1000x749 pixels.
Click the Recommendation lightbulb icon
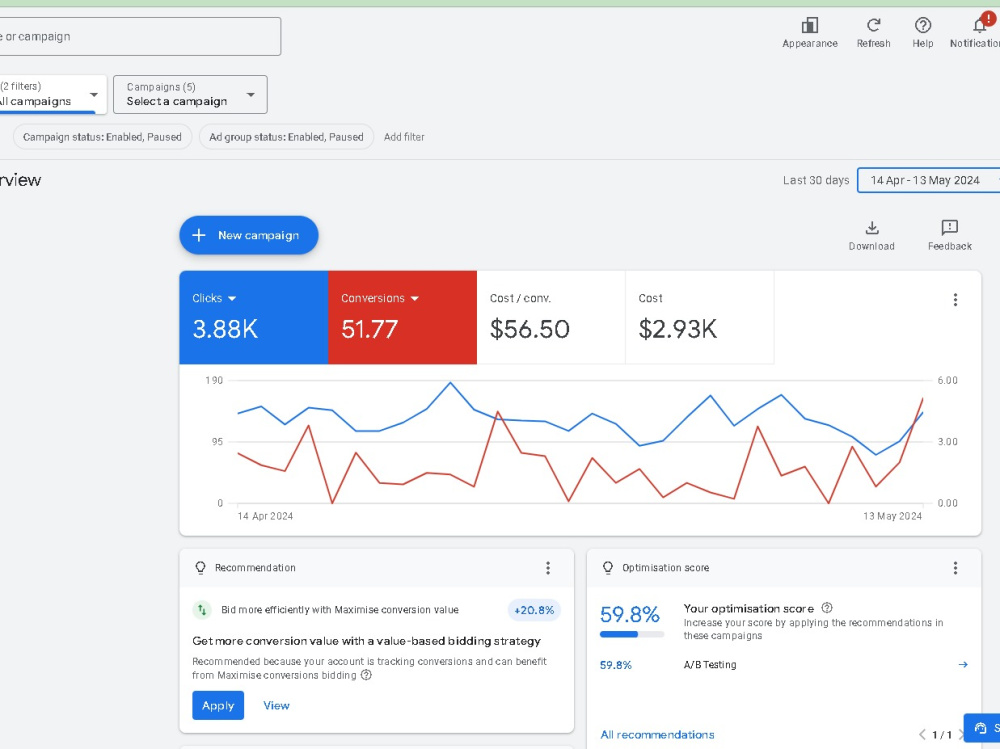pyautogui.click(x=200, y=568)
